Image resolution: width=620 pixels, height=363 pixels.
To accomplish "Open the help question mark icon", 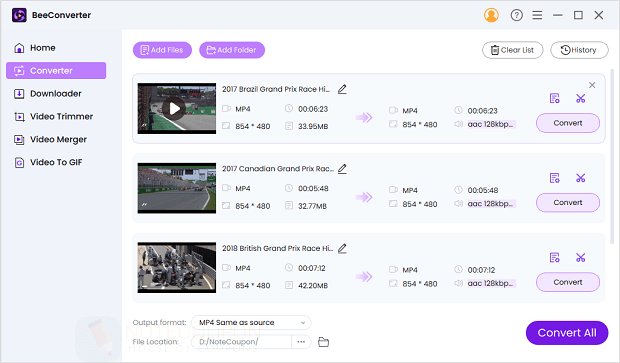I will click(516, 15).
